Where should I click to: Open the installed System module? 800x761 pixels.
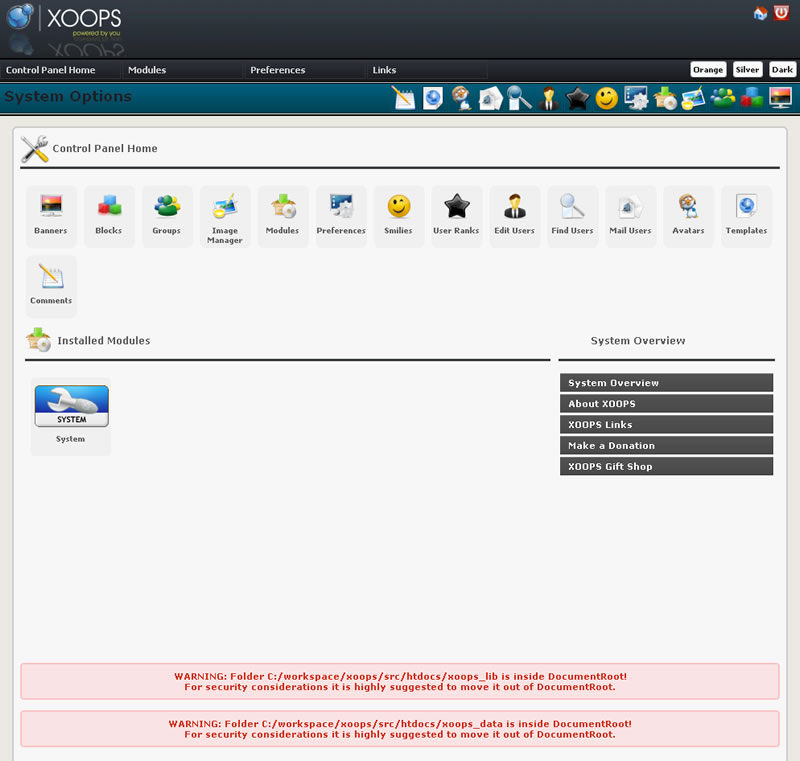point(71,416)
